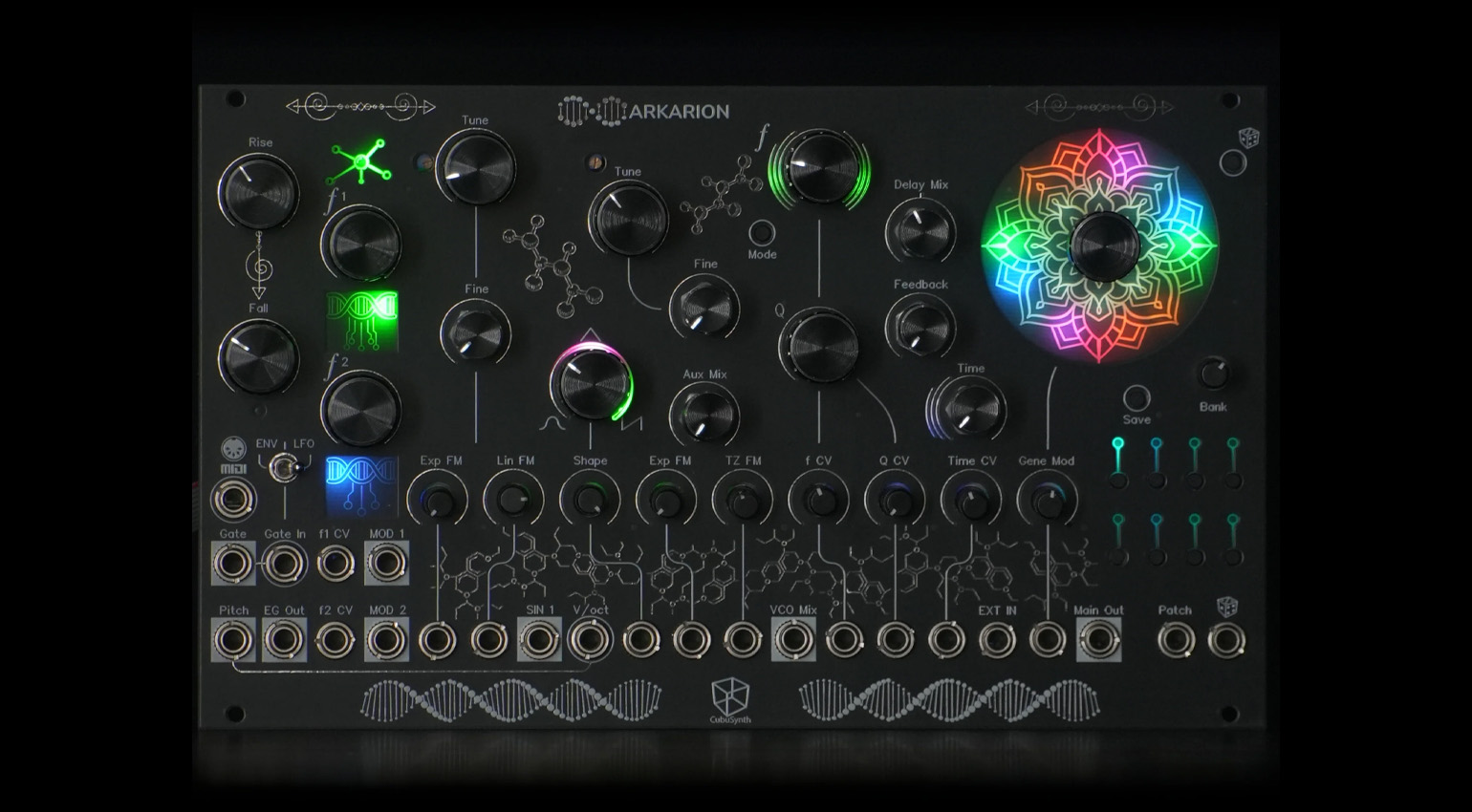Push the Save button
The width and height of the screenshot is (1472, 812).
coord(1136,397)
